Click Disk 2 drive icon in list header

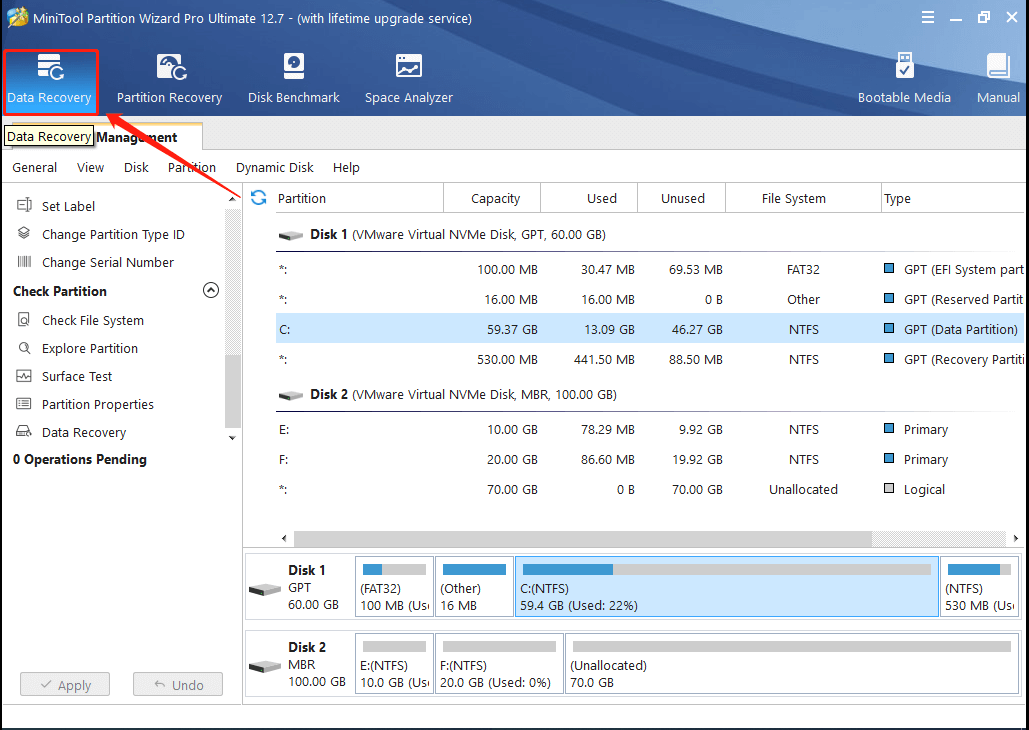tap(290, 395)
